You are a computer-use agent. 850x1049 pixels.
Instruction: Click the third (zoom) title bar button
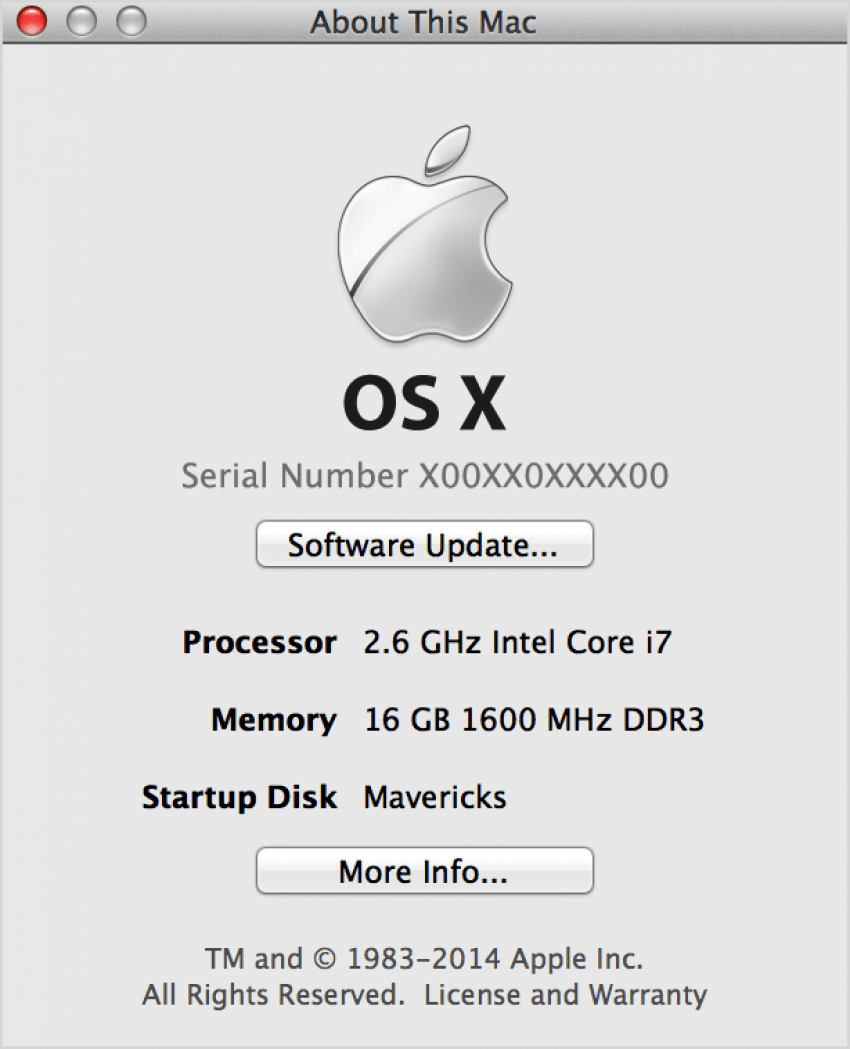pos(130,21)
